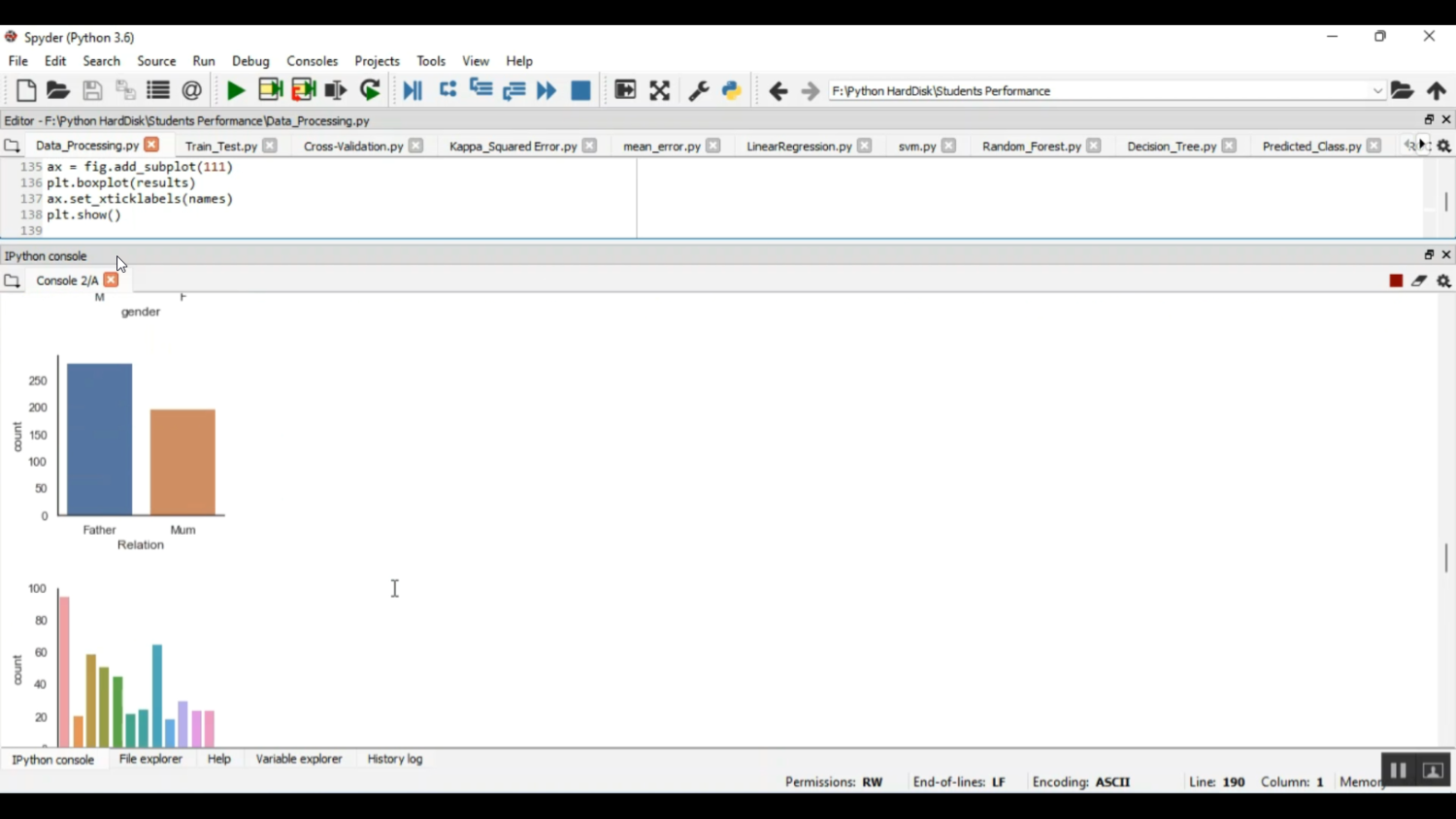Expand the working directory dropdown

(x=1377, y=90)
